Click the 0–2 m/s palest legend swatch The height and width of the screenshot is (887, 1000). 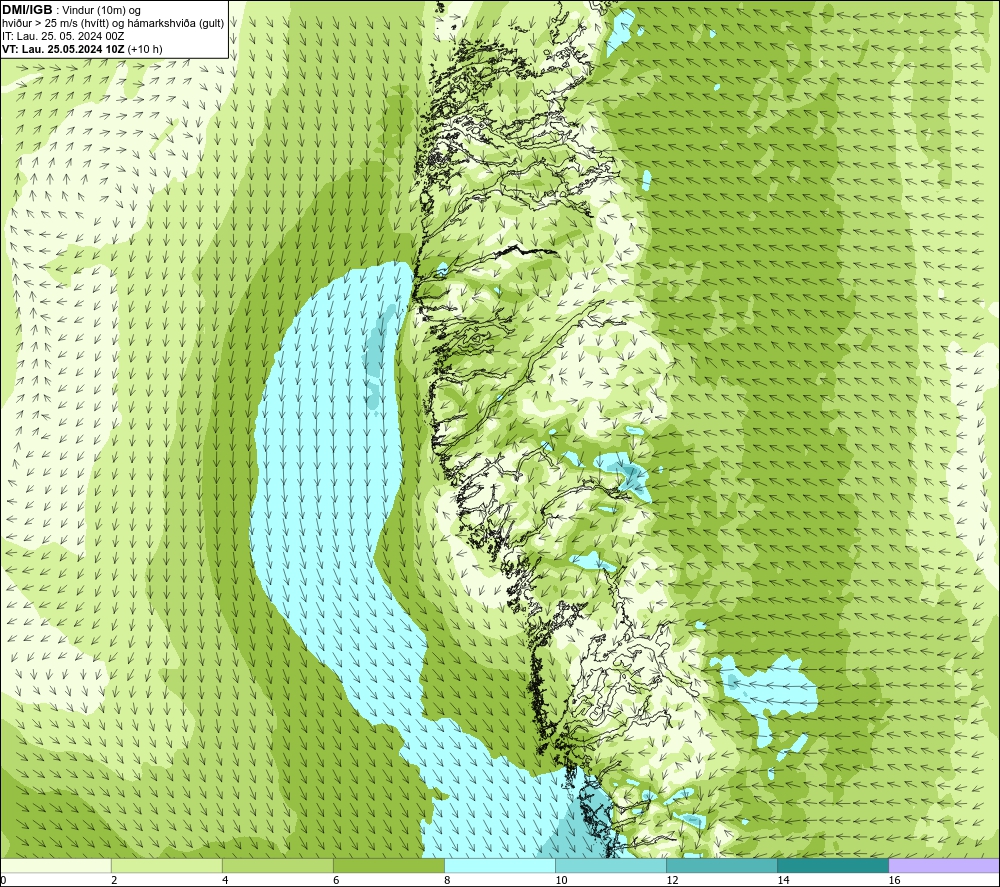click(x=56, y=866)
